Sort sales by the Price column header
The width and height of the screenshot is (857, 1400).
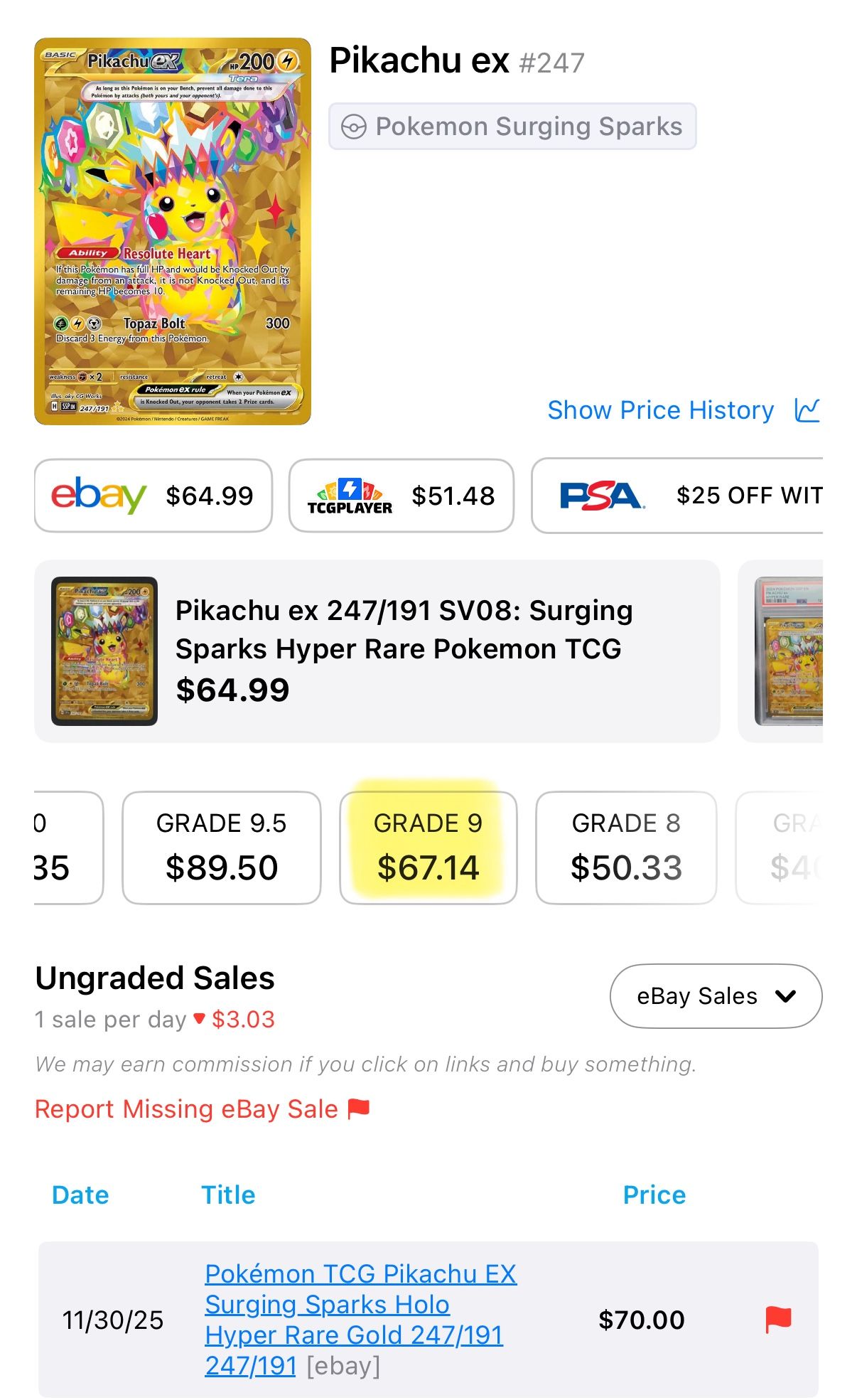[653, 1196]
